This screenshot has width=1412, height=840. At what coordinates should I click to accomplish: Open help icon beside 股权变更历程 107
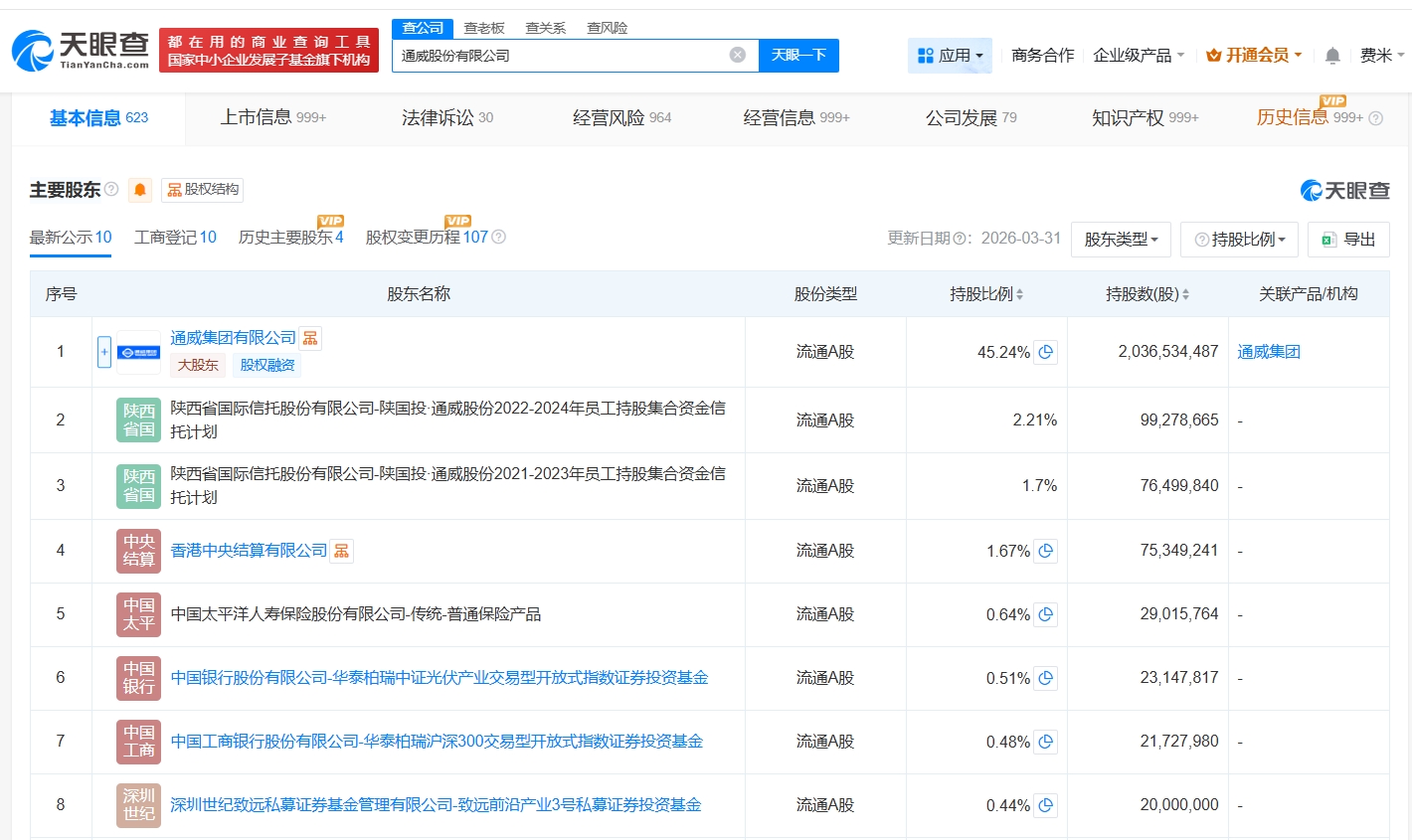(x=499, y=238)
